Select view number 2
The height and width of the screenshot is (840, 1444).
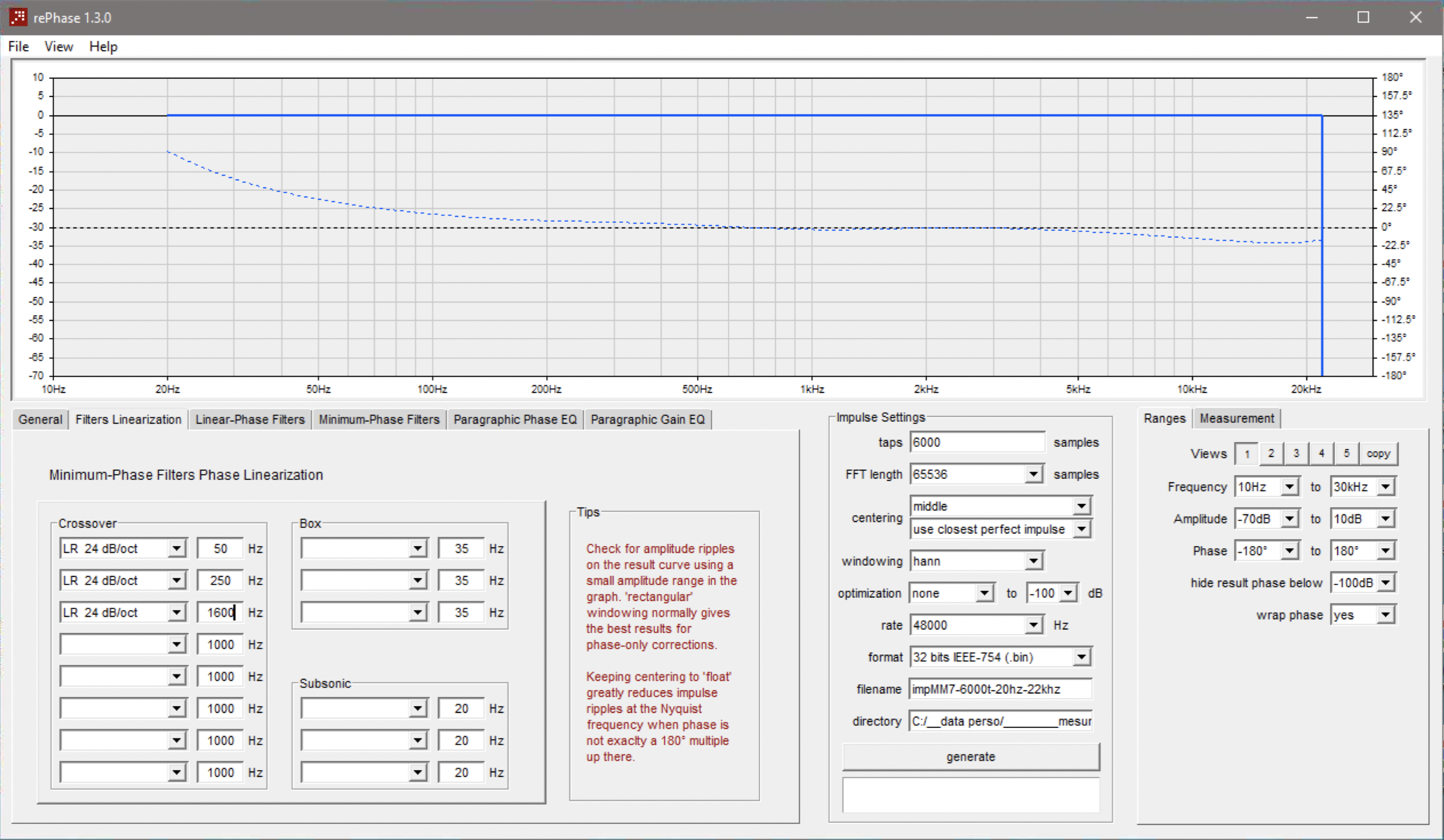point(1271,453)
